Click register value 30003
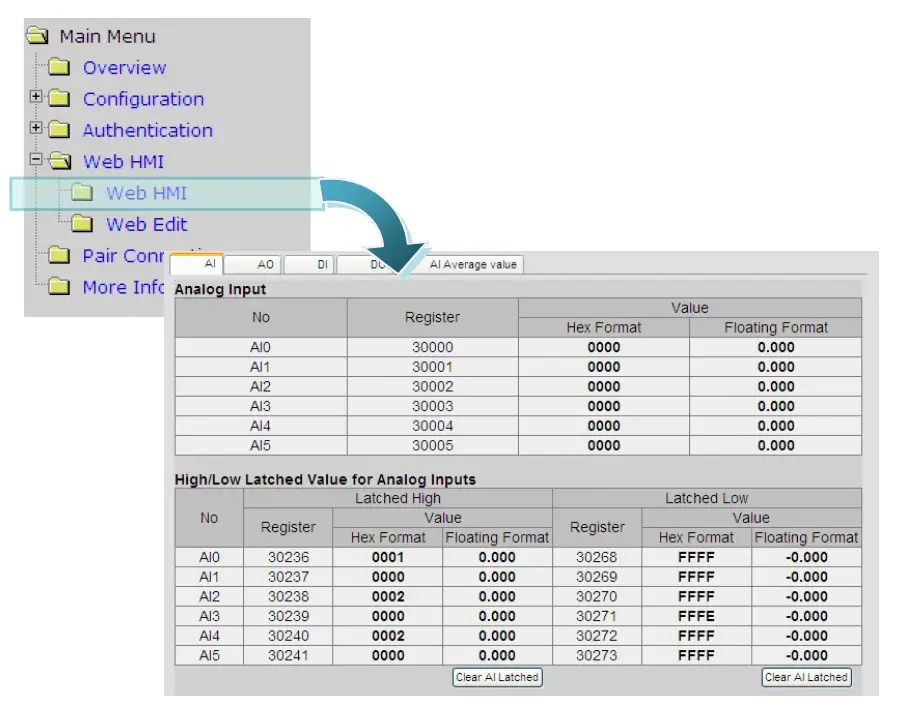The image size is (916, 711). pos(432,406)
